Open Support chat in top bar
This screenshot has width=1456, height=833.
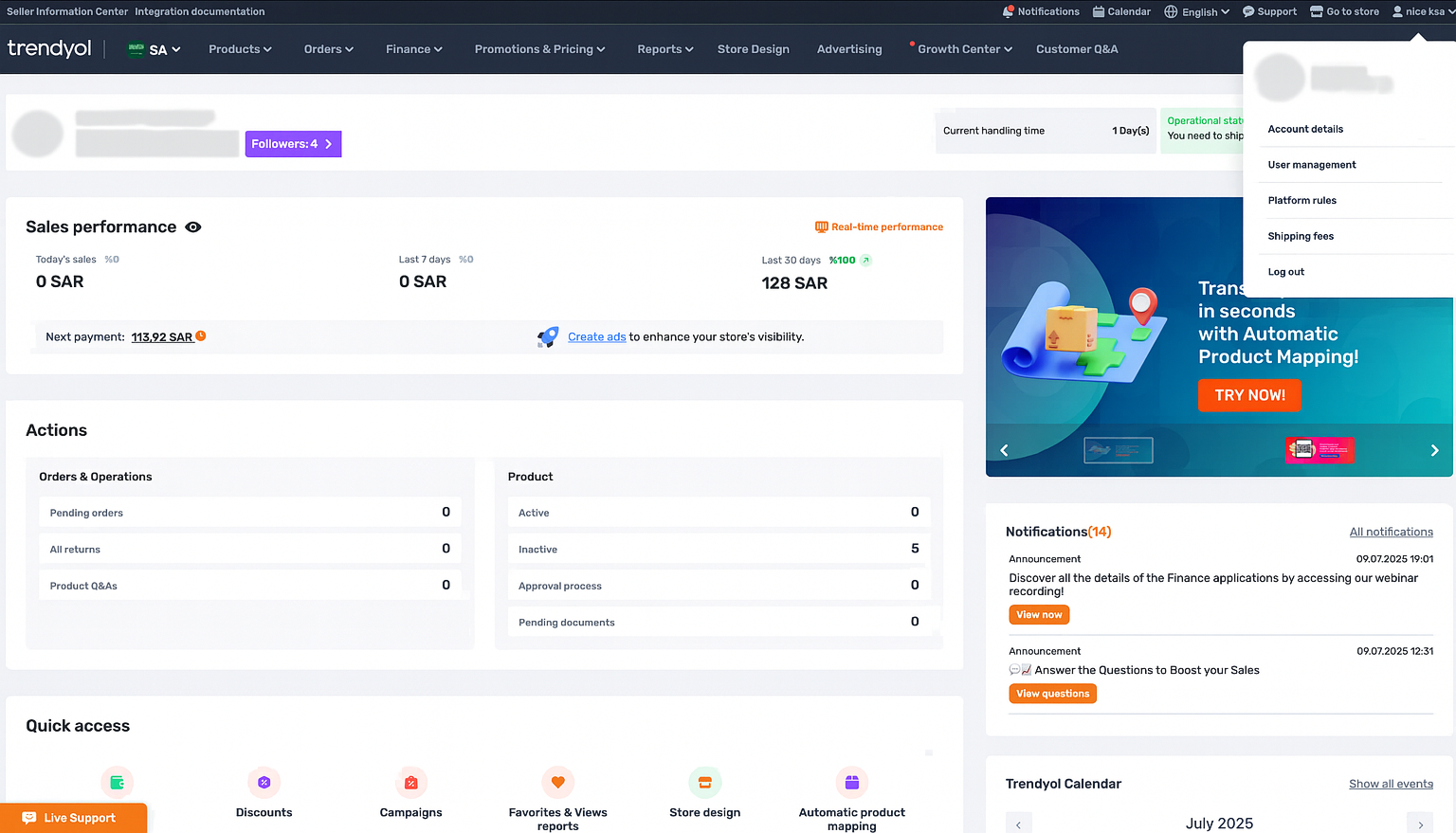(x=1269, y=11)
